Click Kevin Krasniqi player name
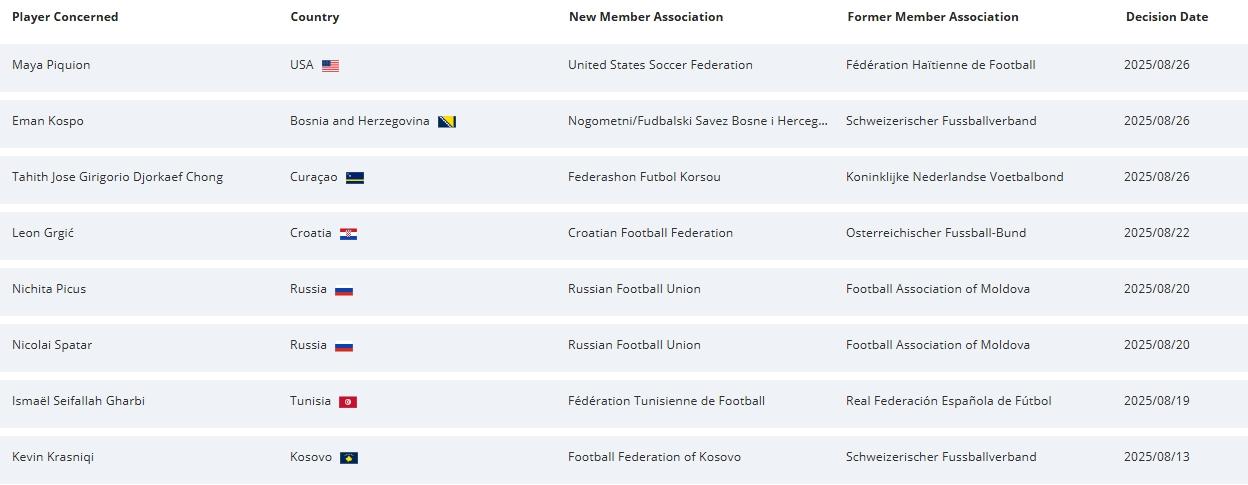 point(53,457)
